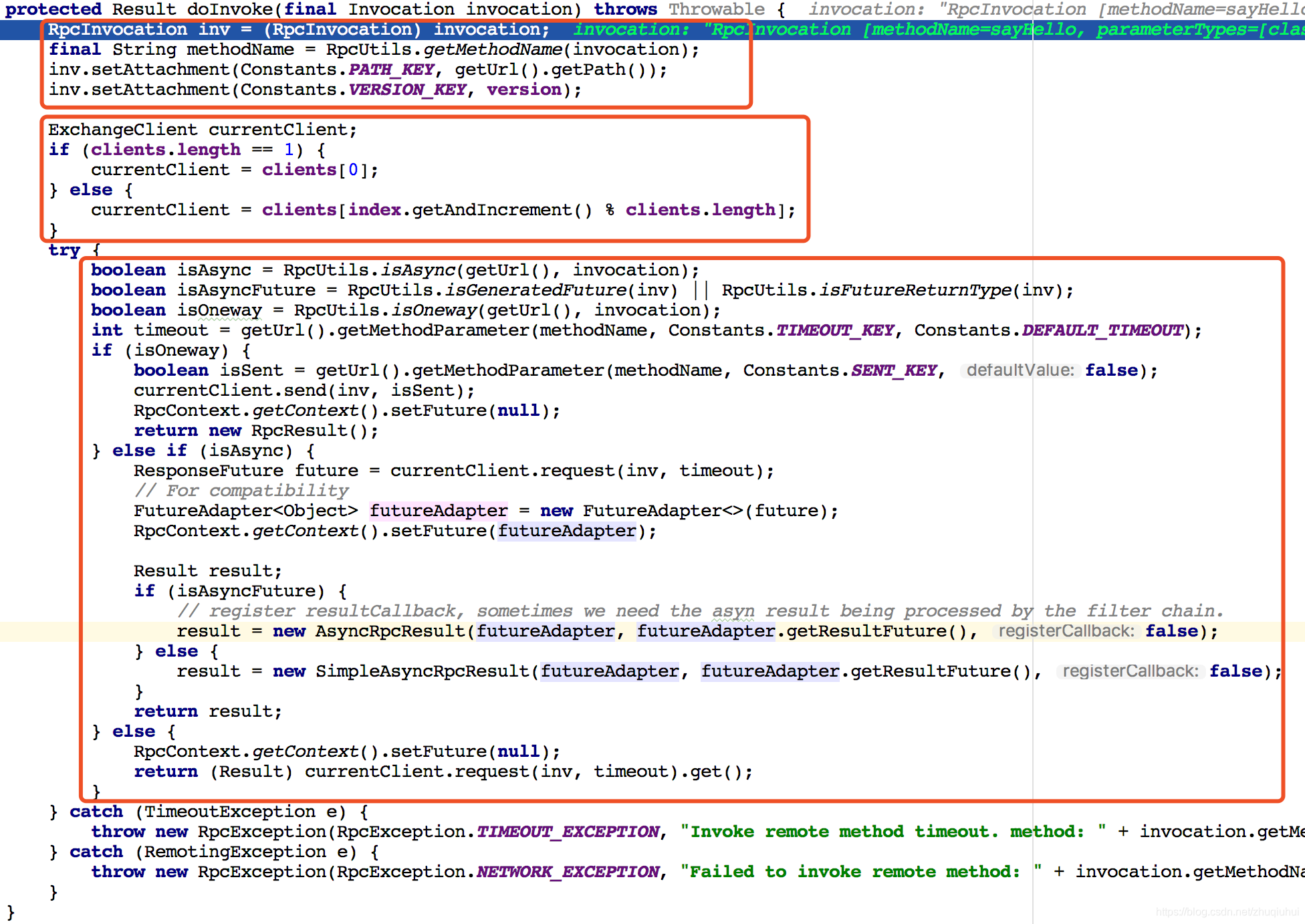Click 'return new RpcResult();' statement
Viewport: 1305px width, 924px height.
(x=256, y=431)
